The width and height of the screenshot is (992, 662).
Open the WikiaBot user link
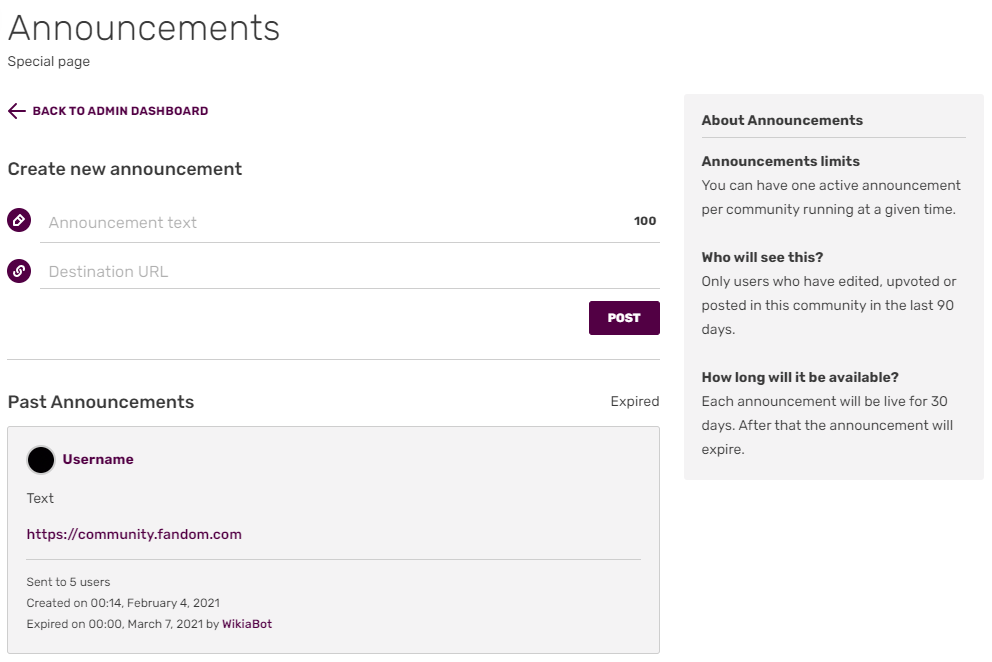point(247,624)
